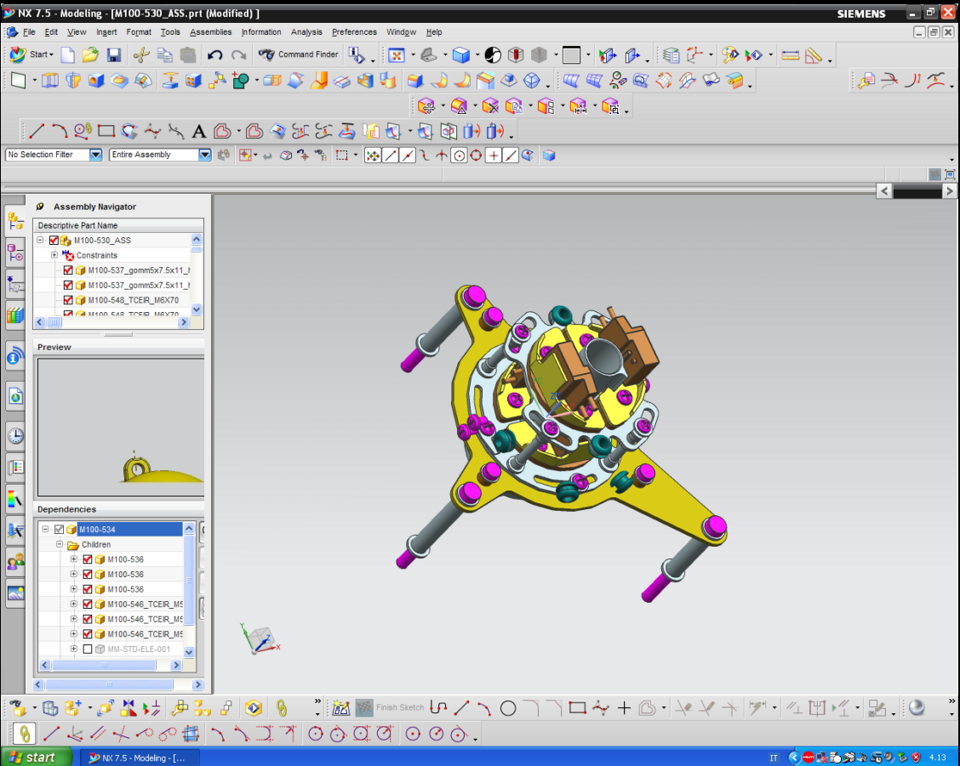This screenshot has height=766, width=960.
Task: Check the MM-STD-ELE-001 checkbox
Action: (88, 649)
